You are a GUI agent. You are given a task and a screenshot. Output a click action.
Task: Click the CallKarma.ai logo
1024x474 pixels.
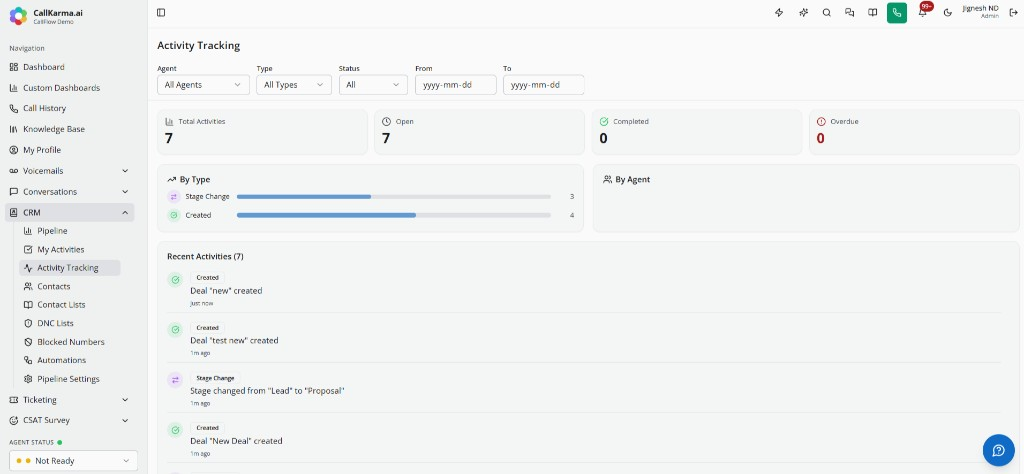click(x=18, y=16)
